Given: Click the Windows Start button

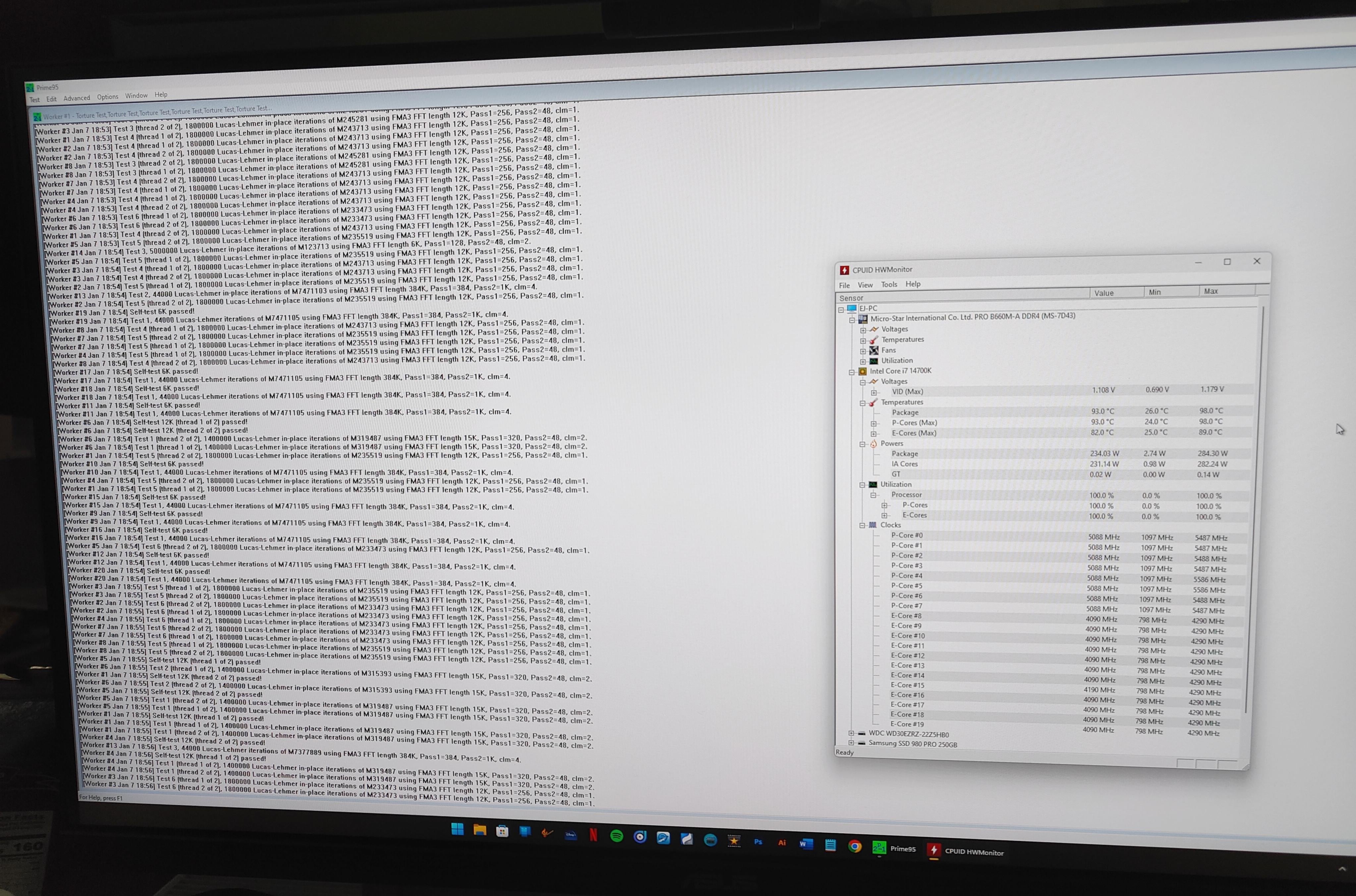Looking at the screenshot, I should [x=457, y=829].
